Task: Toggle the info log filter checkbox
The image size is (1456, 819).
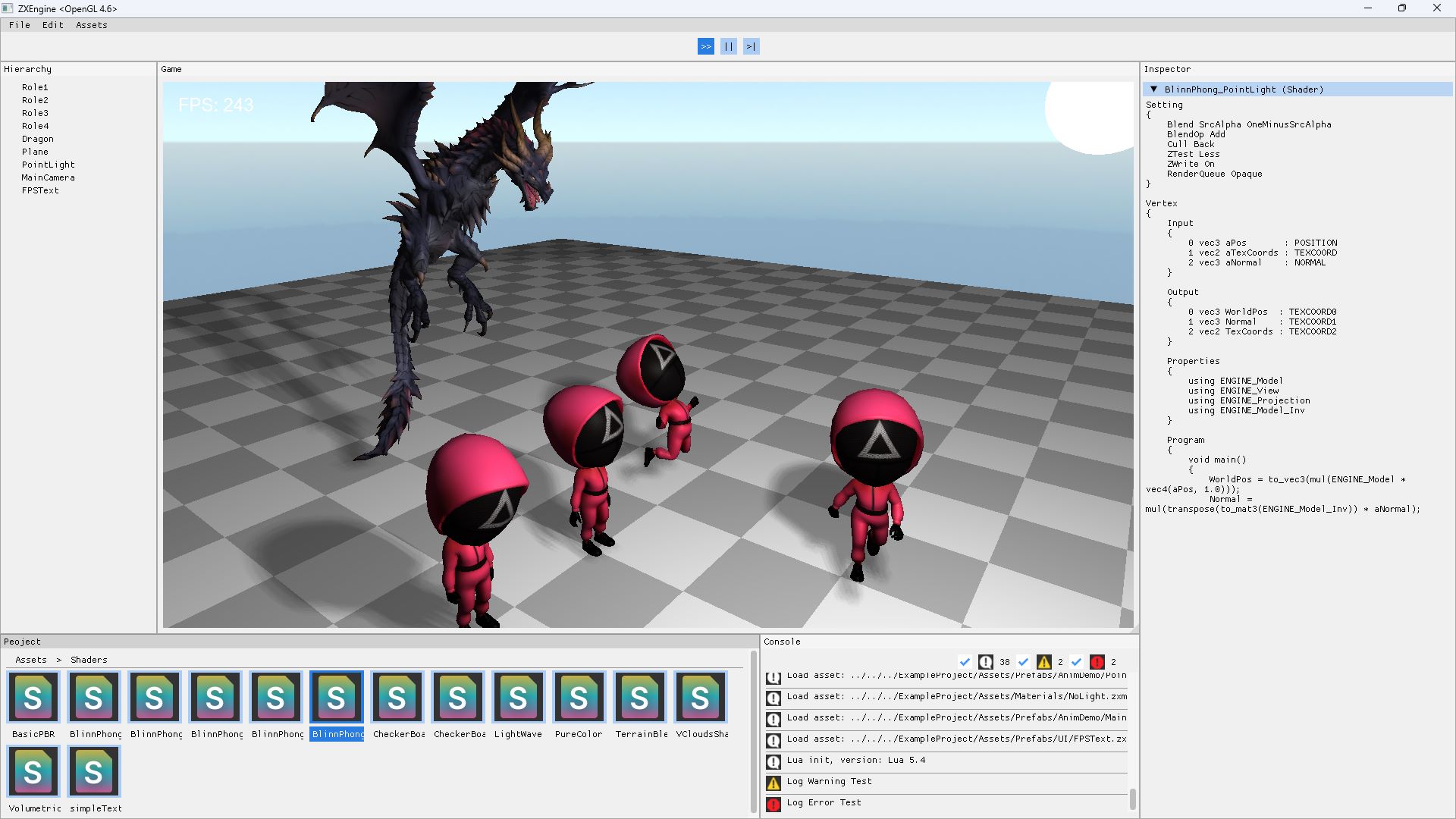Action: 965,662
